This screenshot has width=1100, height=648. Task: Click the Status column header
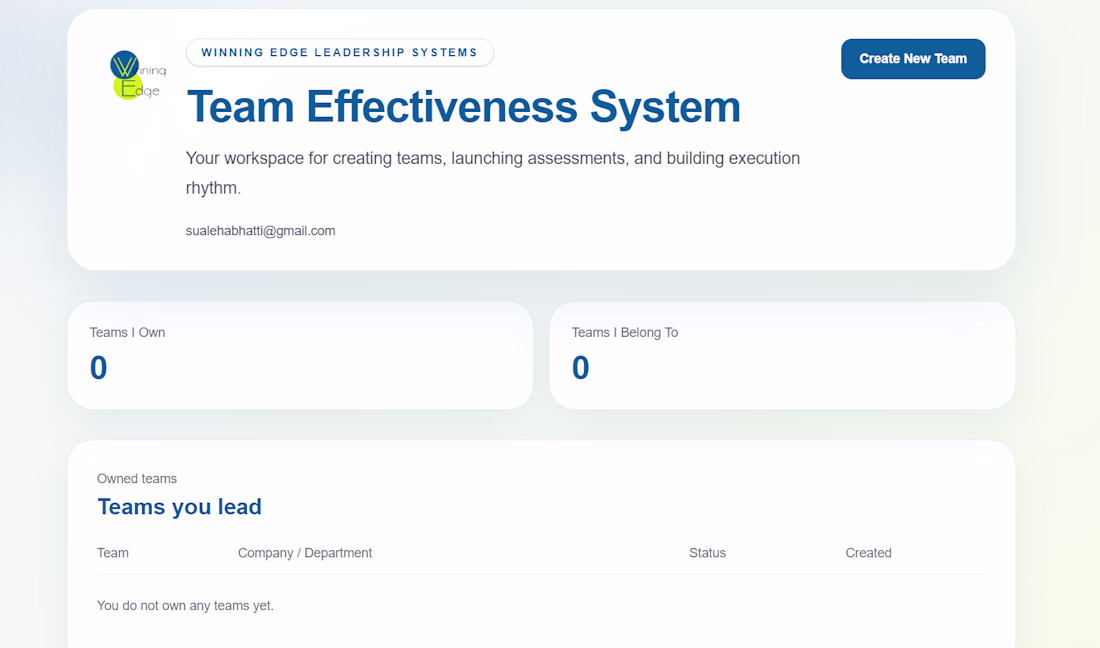click(x=707, y=553)
